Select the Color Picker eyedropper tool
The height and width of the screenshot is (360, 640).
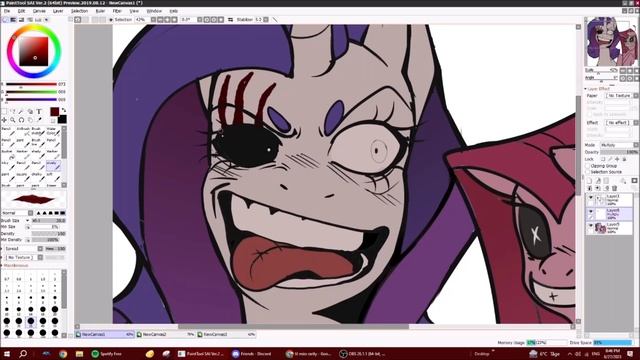coord(39,120)
